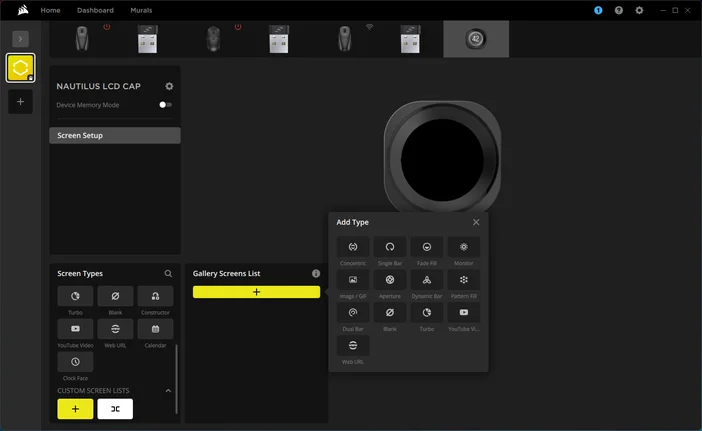Choose the Fade Fill screen type
The width and height of the screenshot is (702, 431).
[x=427, y=247]
